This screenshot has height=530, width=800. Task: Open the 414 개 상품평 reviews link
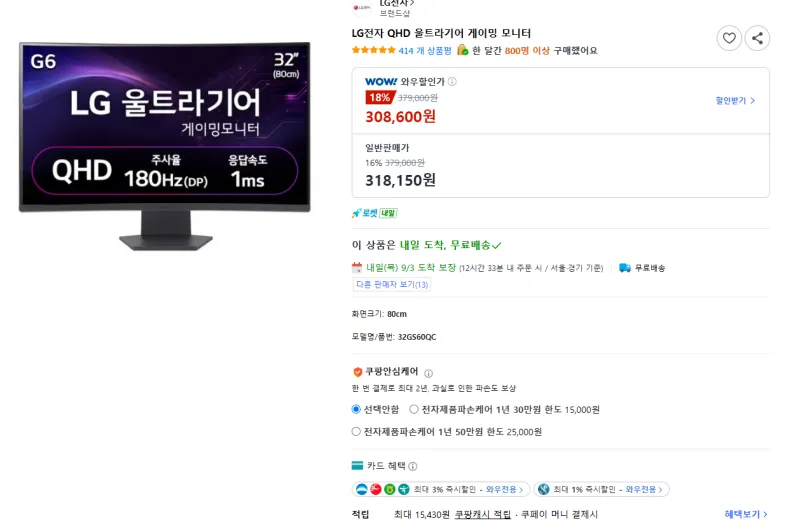pos(425,51)
